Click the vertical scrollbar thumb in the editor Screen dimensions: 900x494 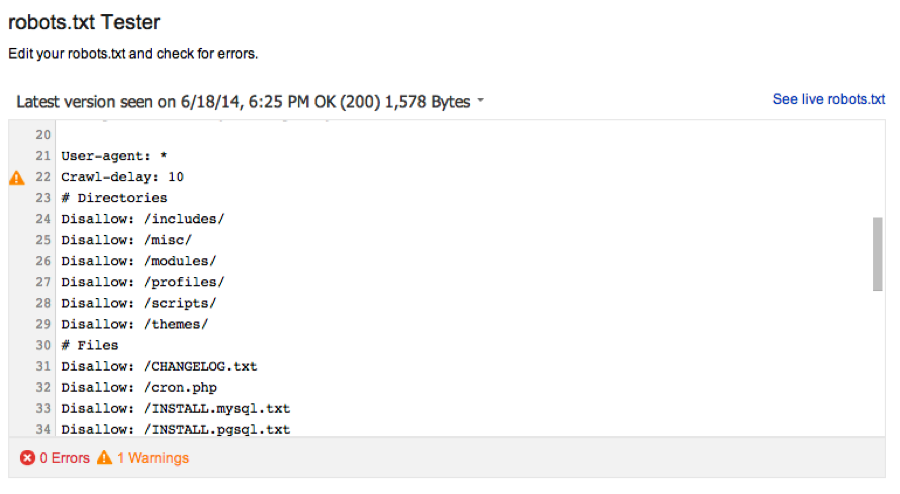(877, 254)
